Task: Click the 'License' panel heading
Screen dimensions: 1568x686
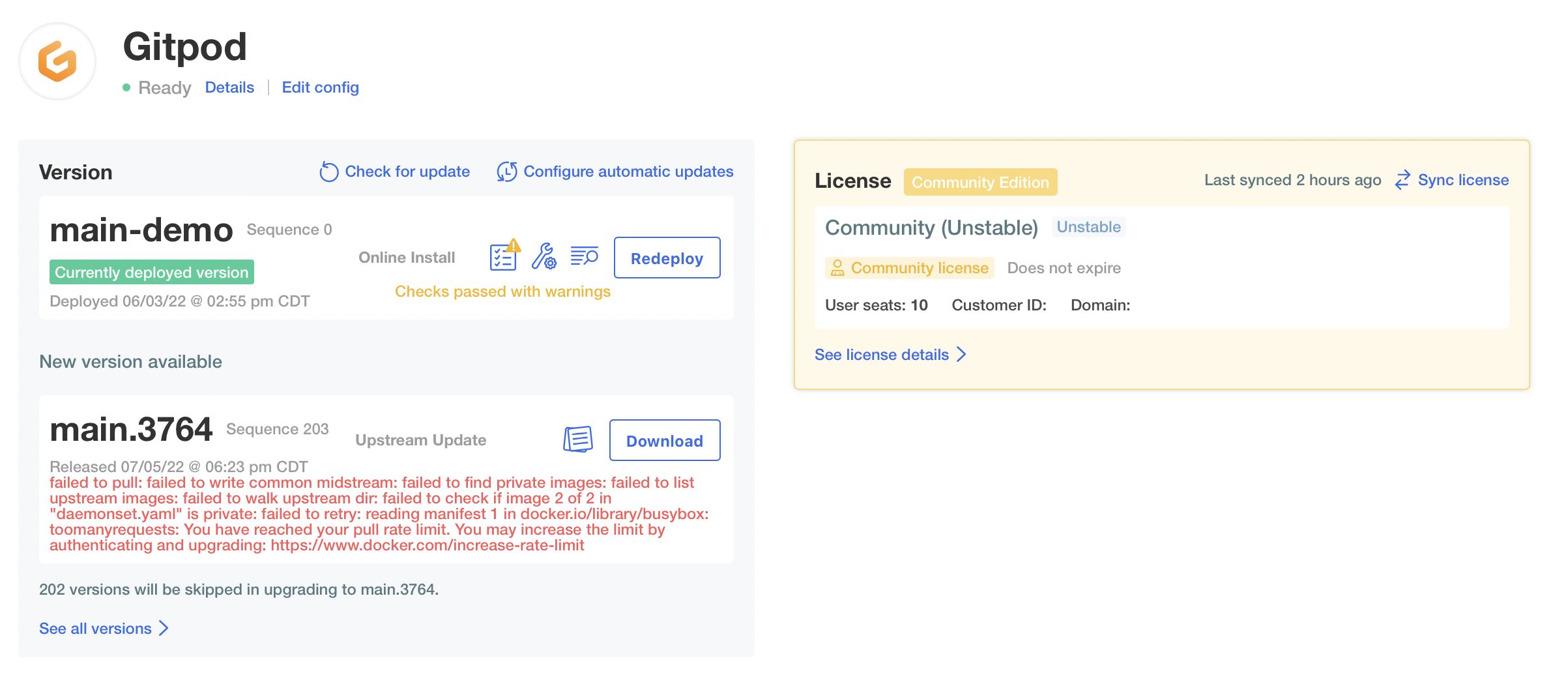Action: 852,181
